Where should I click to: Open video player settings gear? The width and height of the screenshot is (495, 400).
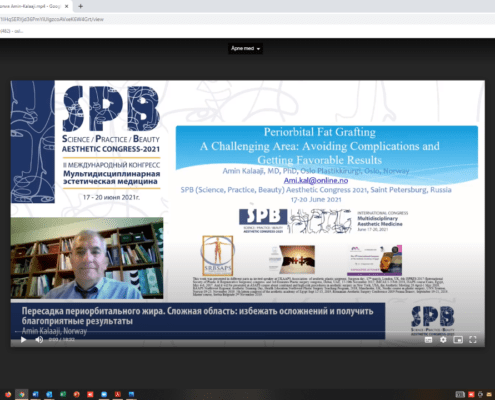[443, 339]
